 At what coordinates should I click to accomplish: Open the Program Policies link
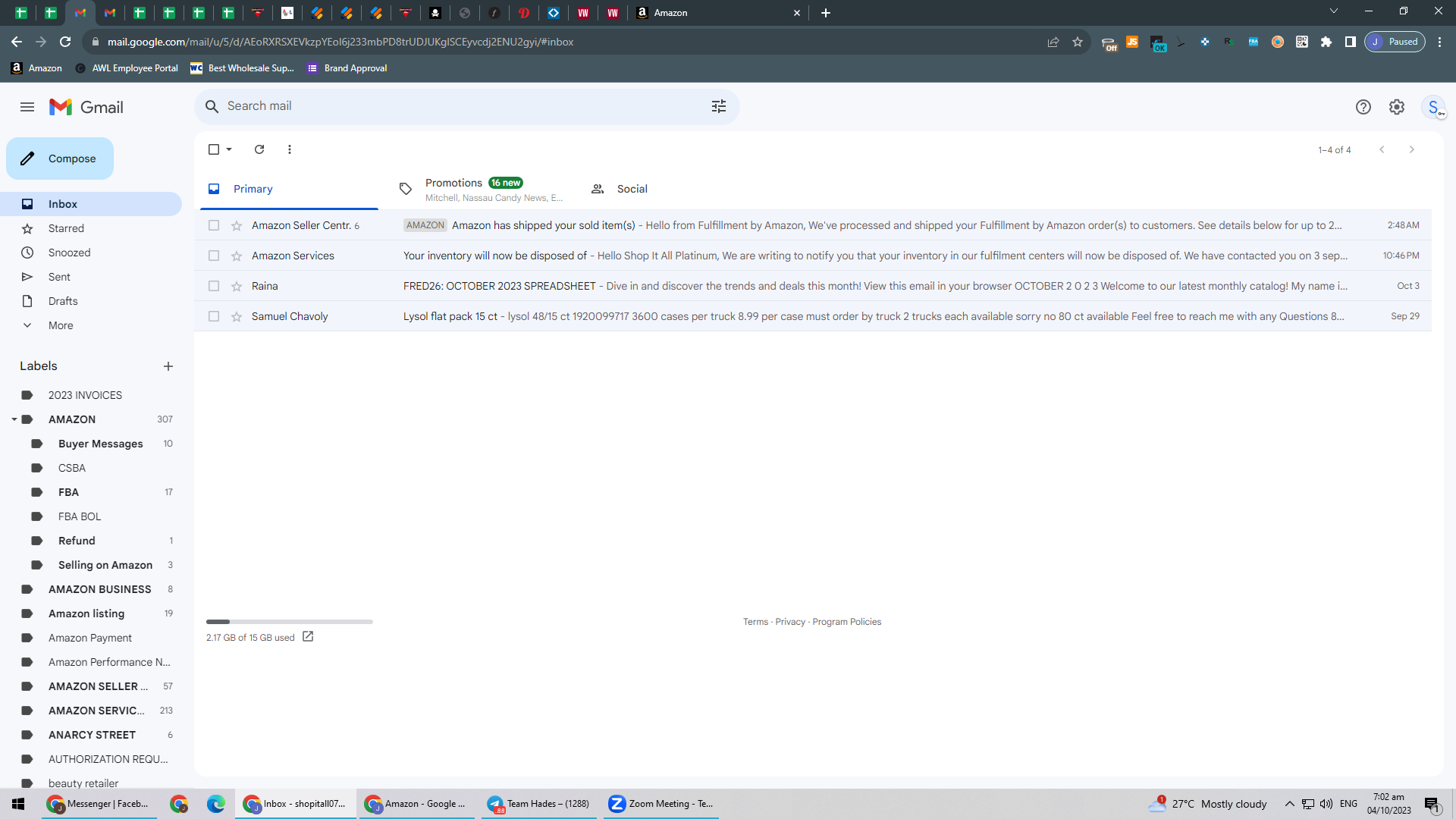[846, 622]
